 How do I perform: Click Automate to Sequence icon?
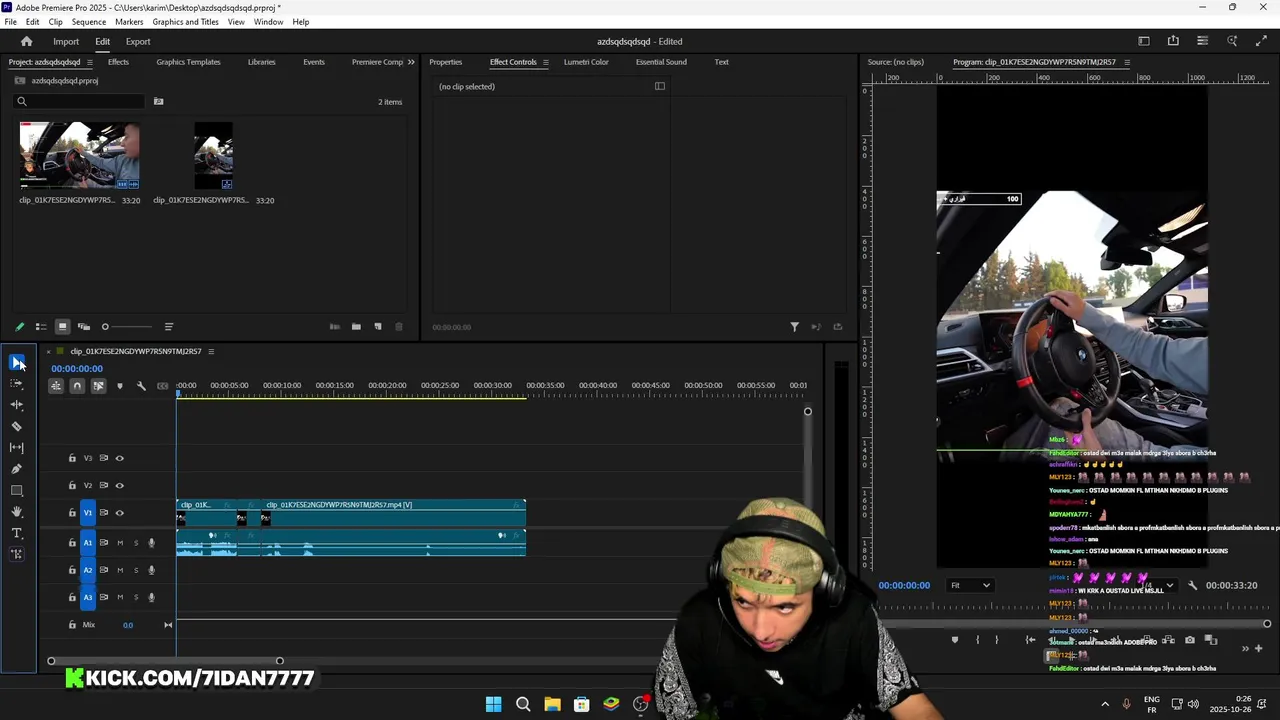coord(335,327)
